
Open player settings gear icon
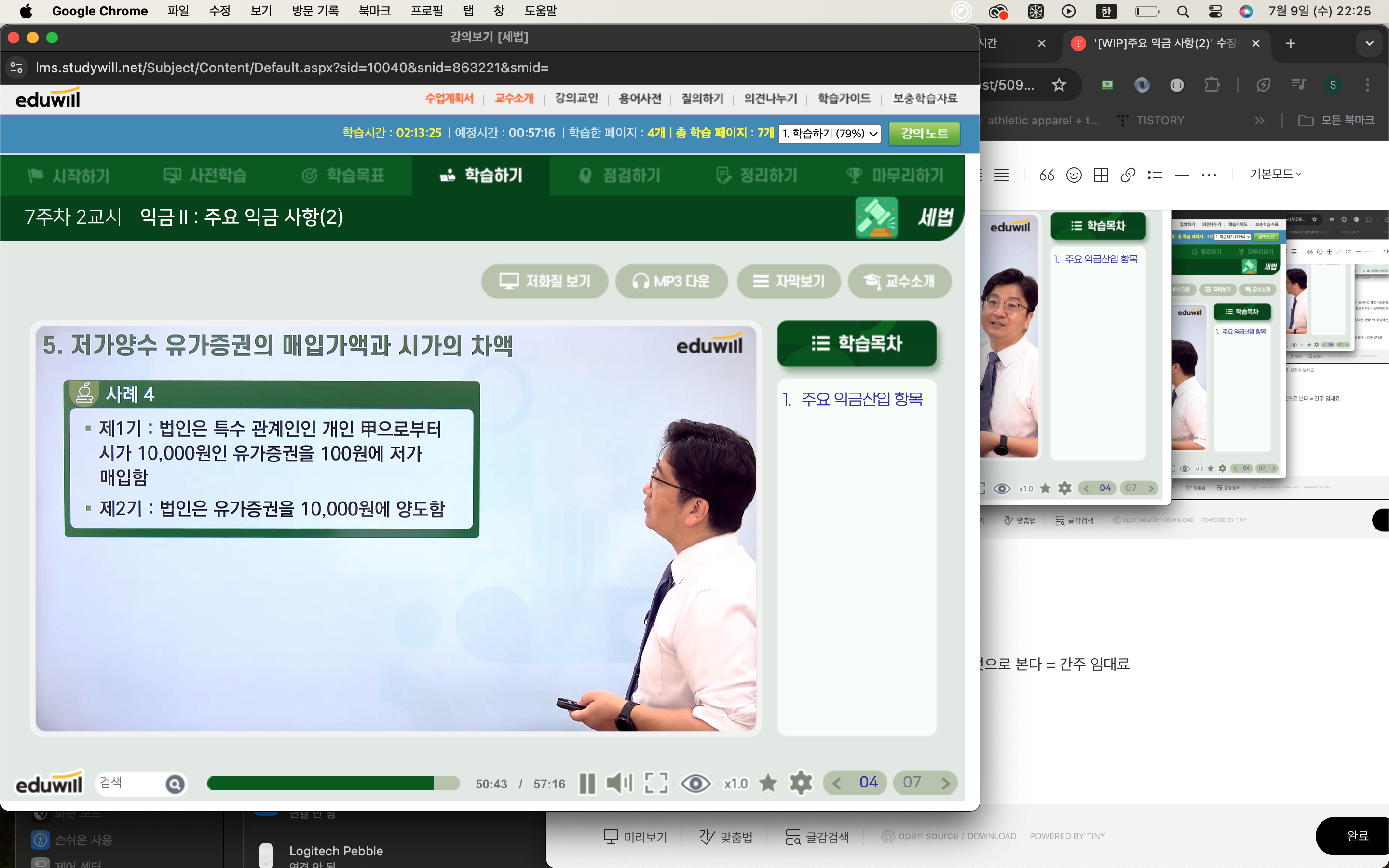click(801, 783)
